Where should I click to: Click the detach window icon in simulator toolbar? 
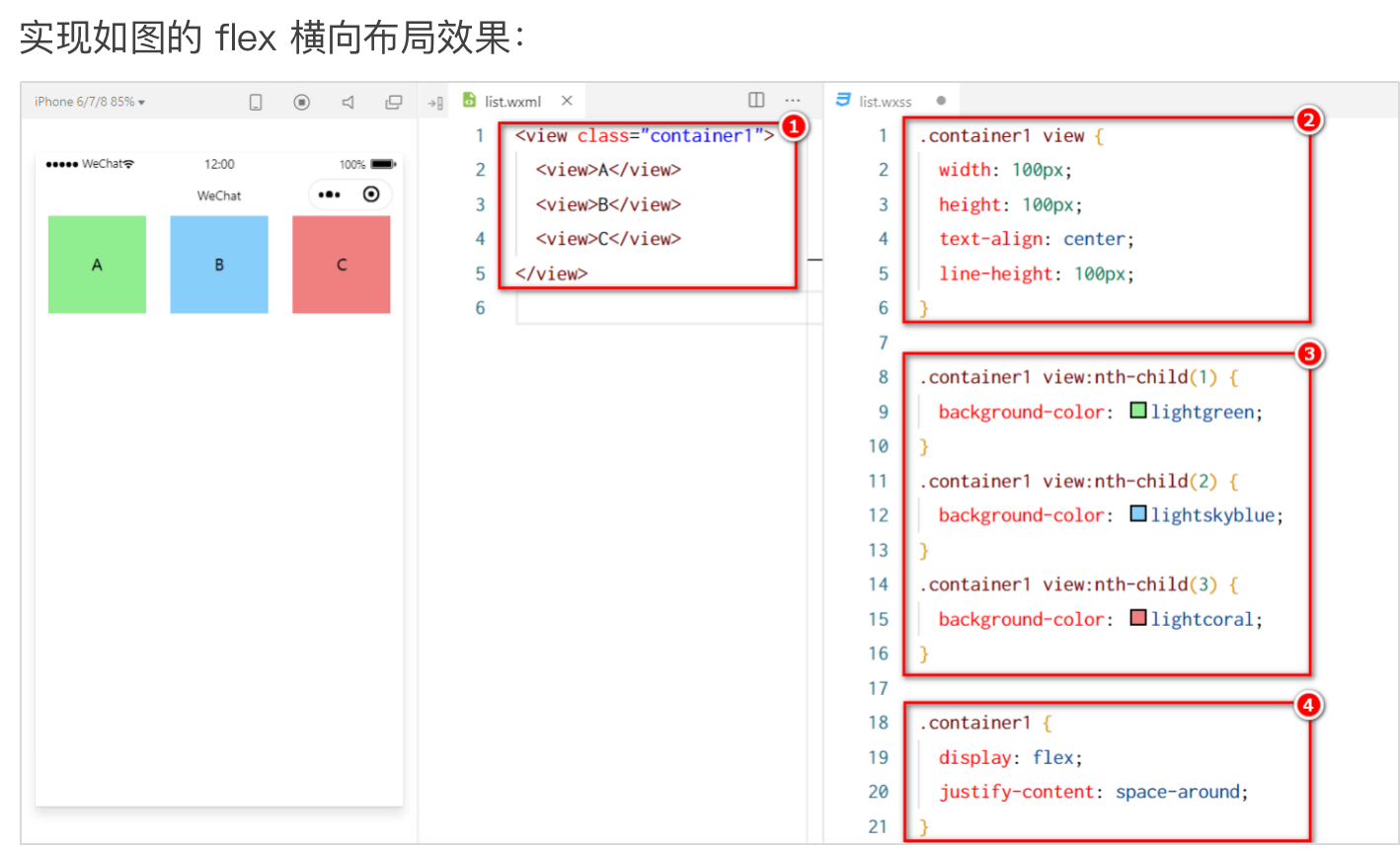tap(394, 102)
